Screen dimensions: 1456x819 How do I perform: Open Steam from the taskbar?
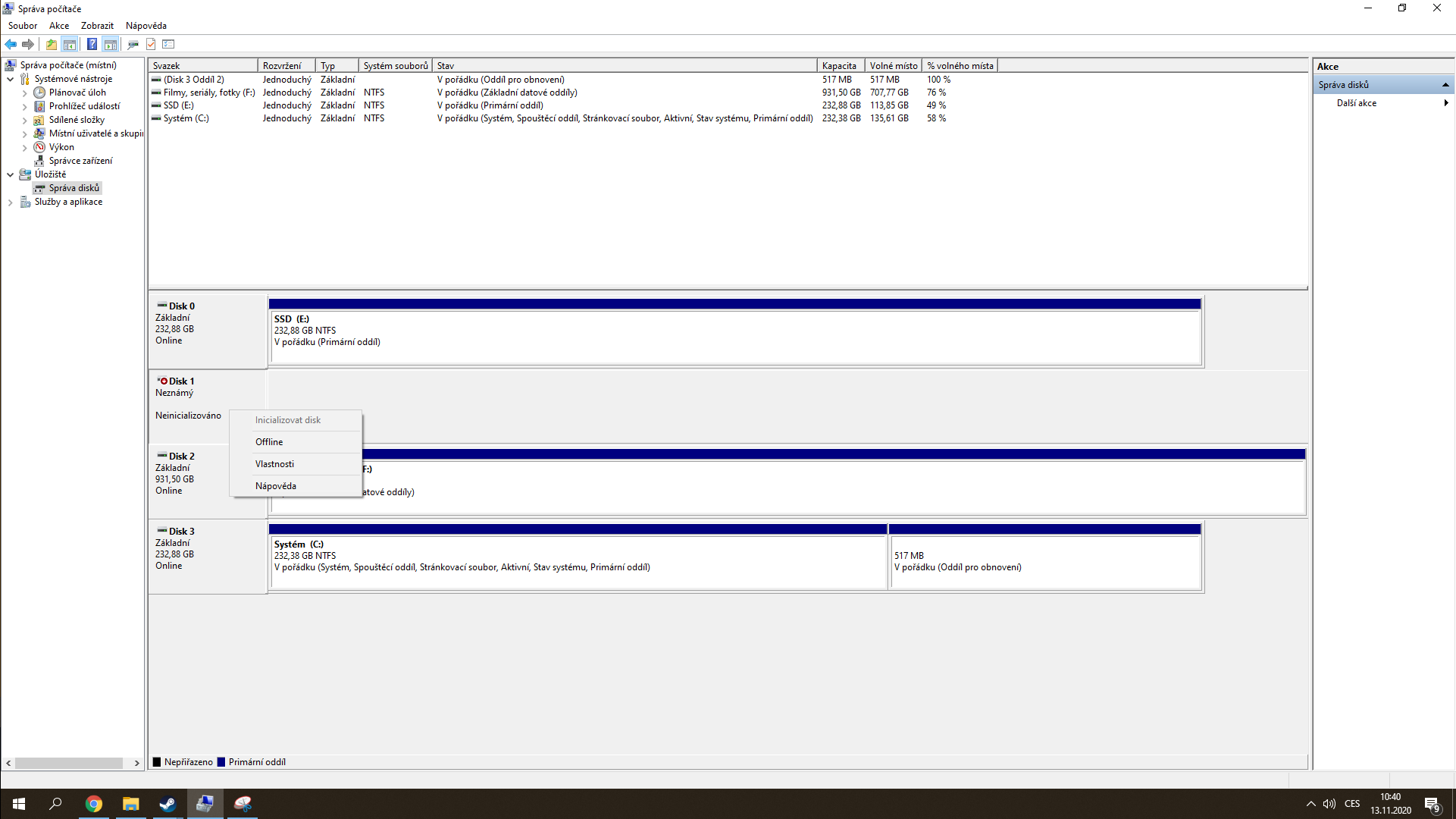pyautogui.click(x=168, y=804)
